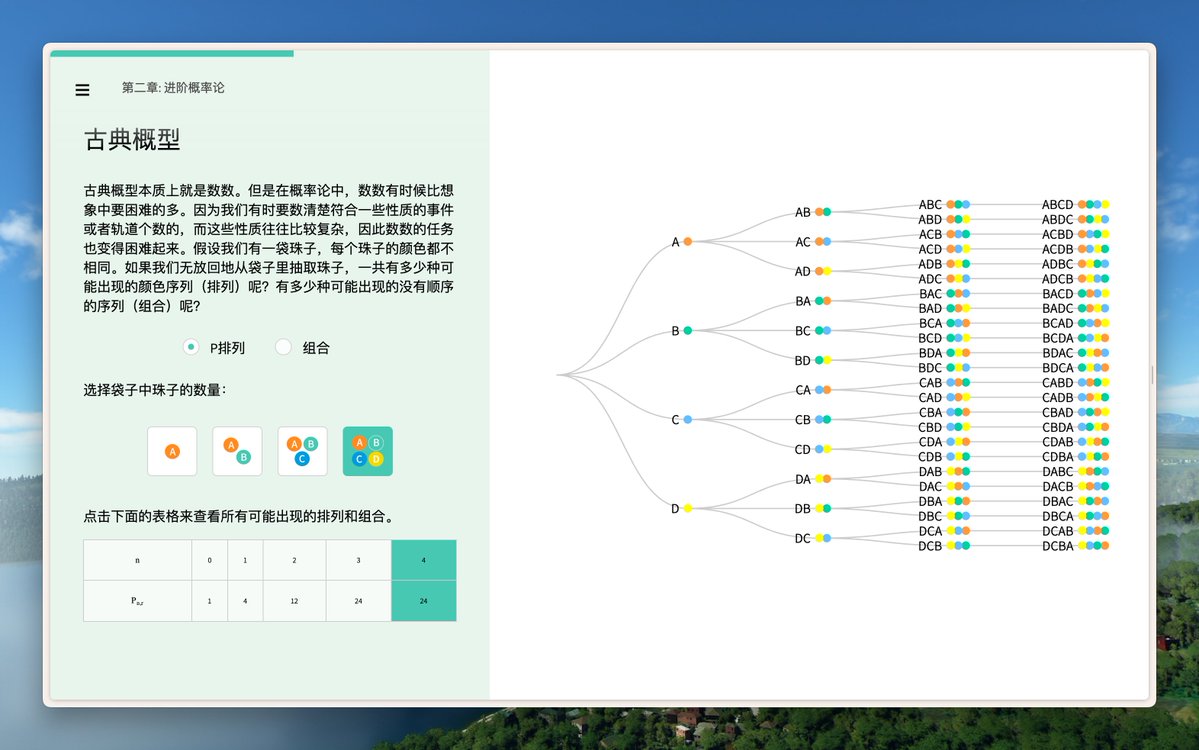Click table column n equals 1
This screenshot has width=1199, height=750.
pos(245,560)
